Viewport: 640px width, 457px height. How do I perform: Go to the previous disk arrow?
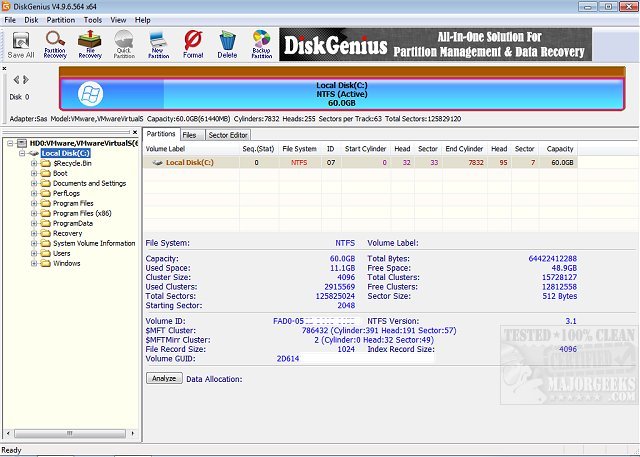tap(14, 79)
